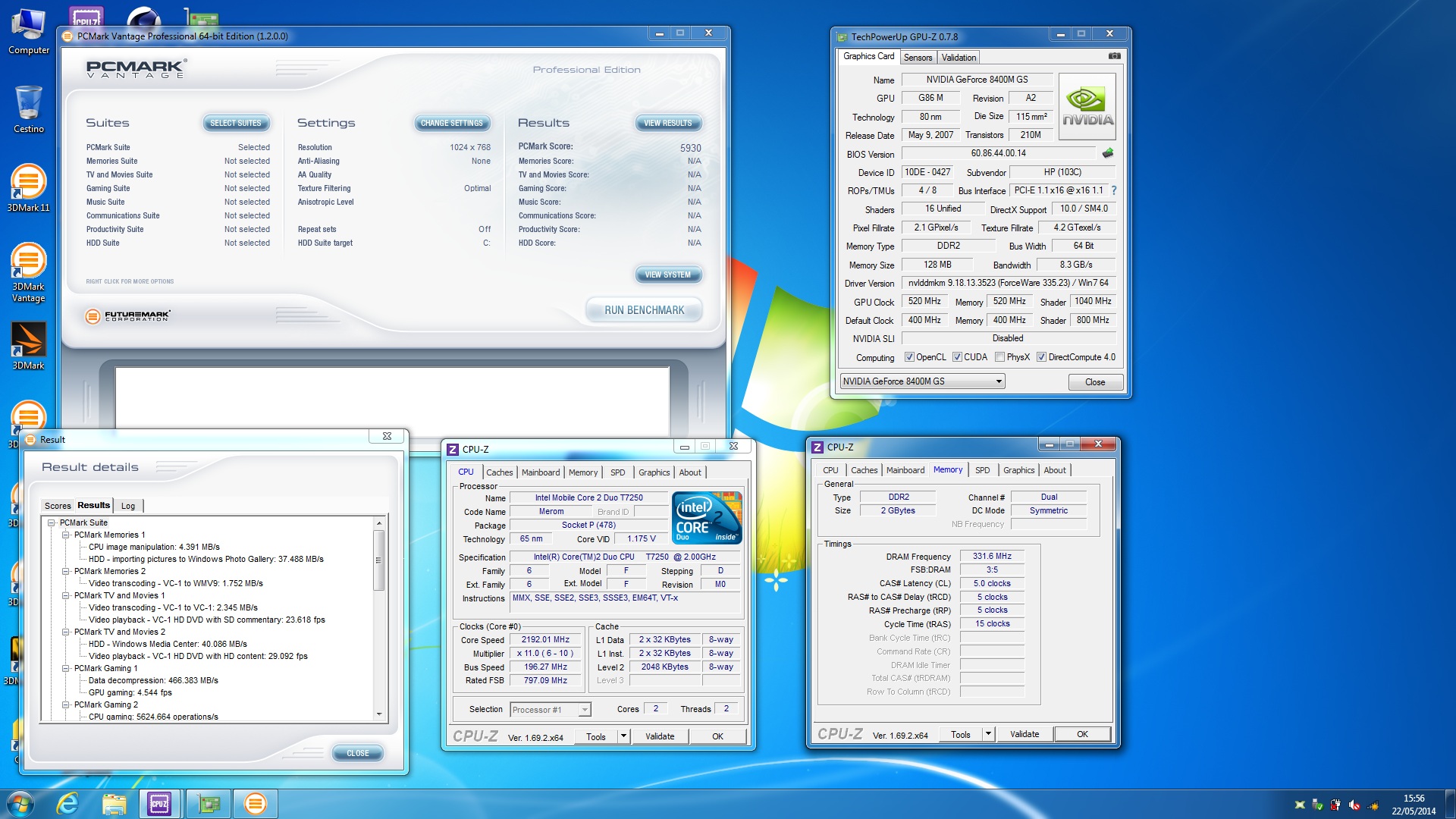
Task: Click the DRAM Frequency value field
Action: pyautogui.click(x=993, y=556)
